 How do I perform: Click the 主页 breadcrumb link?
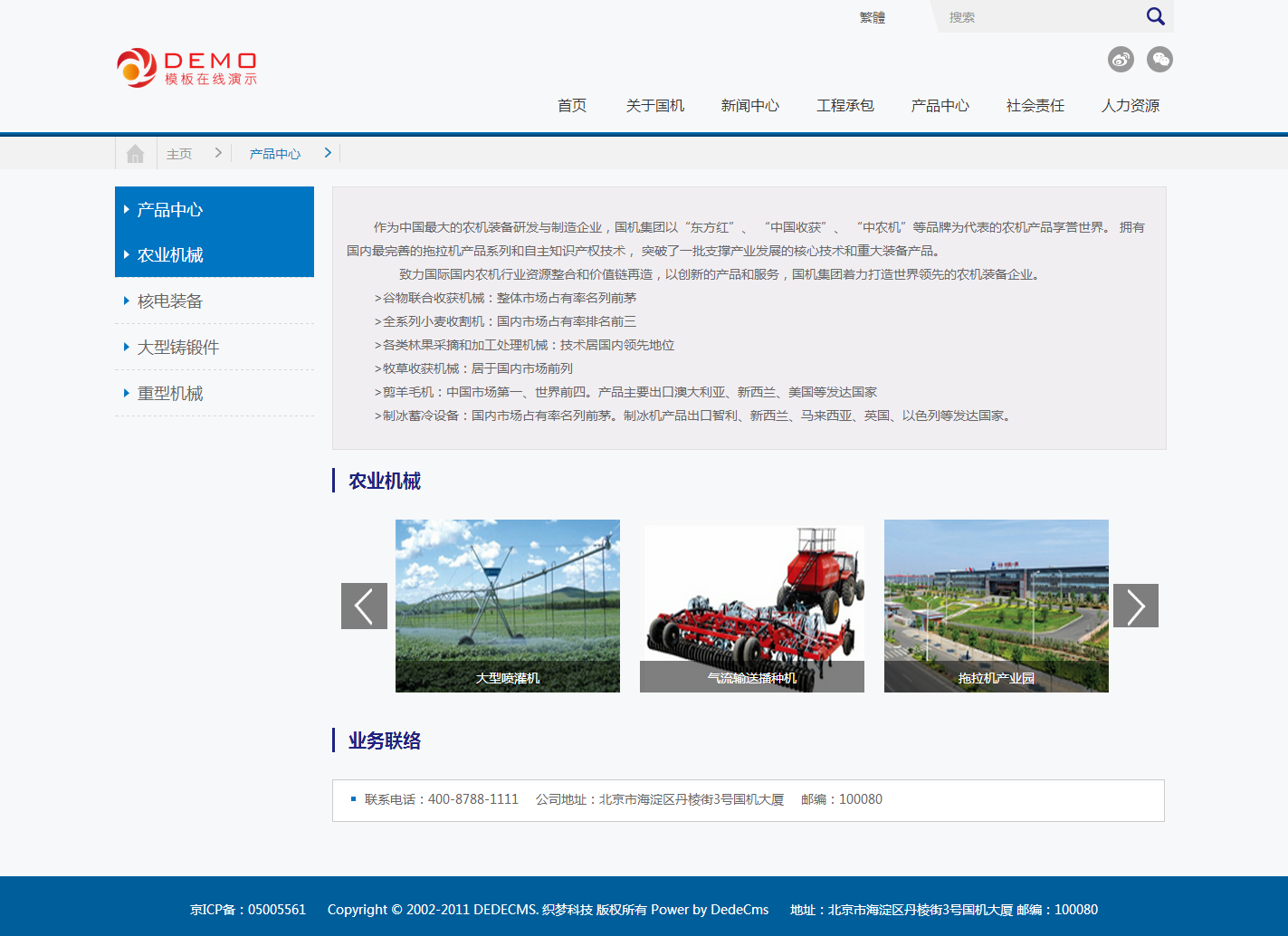click(x=179, y=154)
